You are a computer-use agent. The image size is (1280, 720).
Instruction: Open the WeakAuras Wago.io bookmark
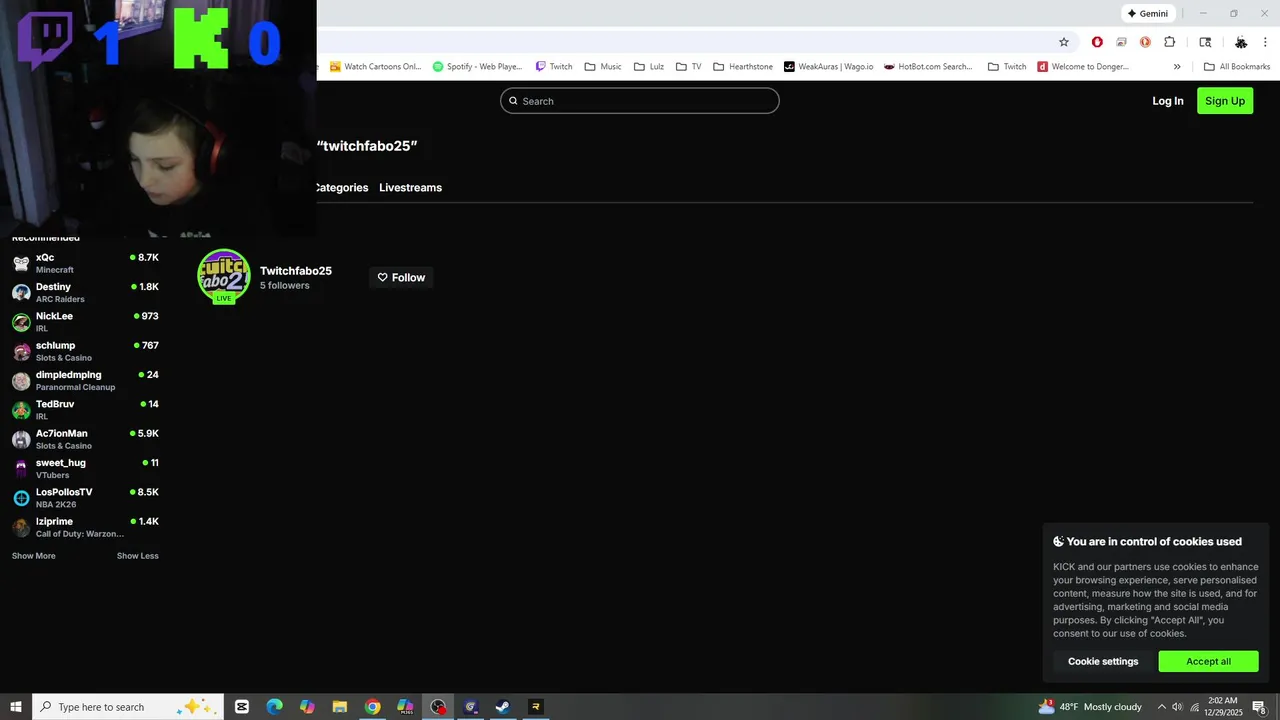tap(828, 67)
